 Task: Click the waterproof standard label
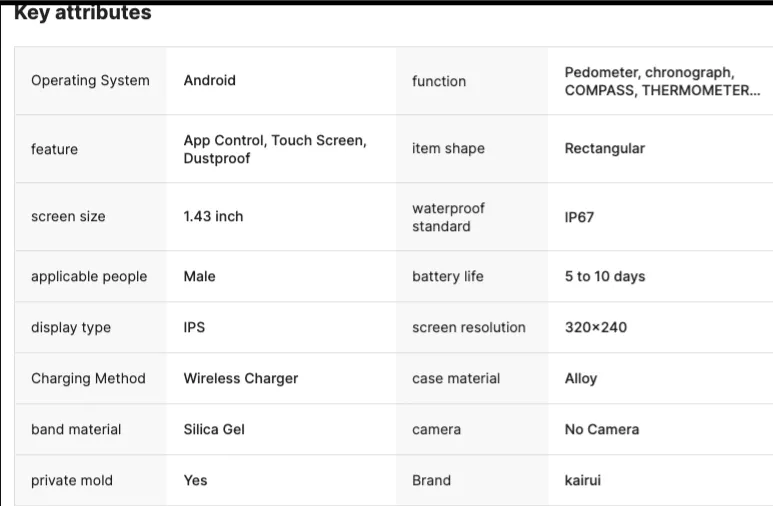(x=448, y=217)
